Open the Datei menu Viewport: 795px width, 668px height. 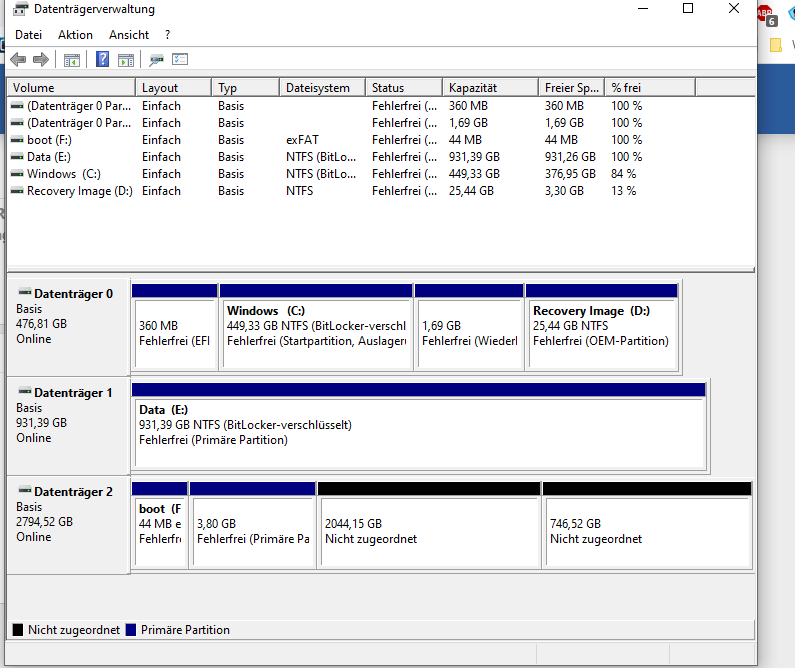pyautogui.click(x=28, y=35)
